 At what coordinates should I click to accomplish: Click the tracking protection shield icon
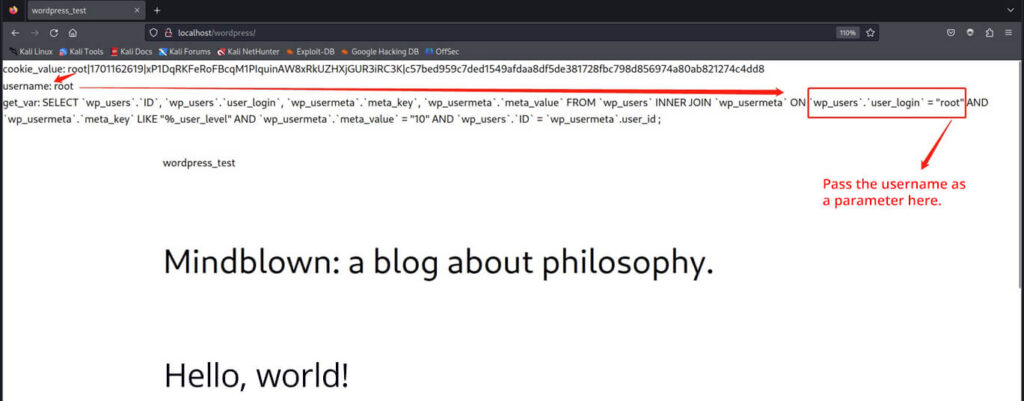coord(153,32)
